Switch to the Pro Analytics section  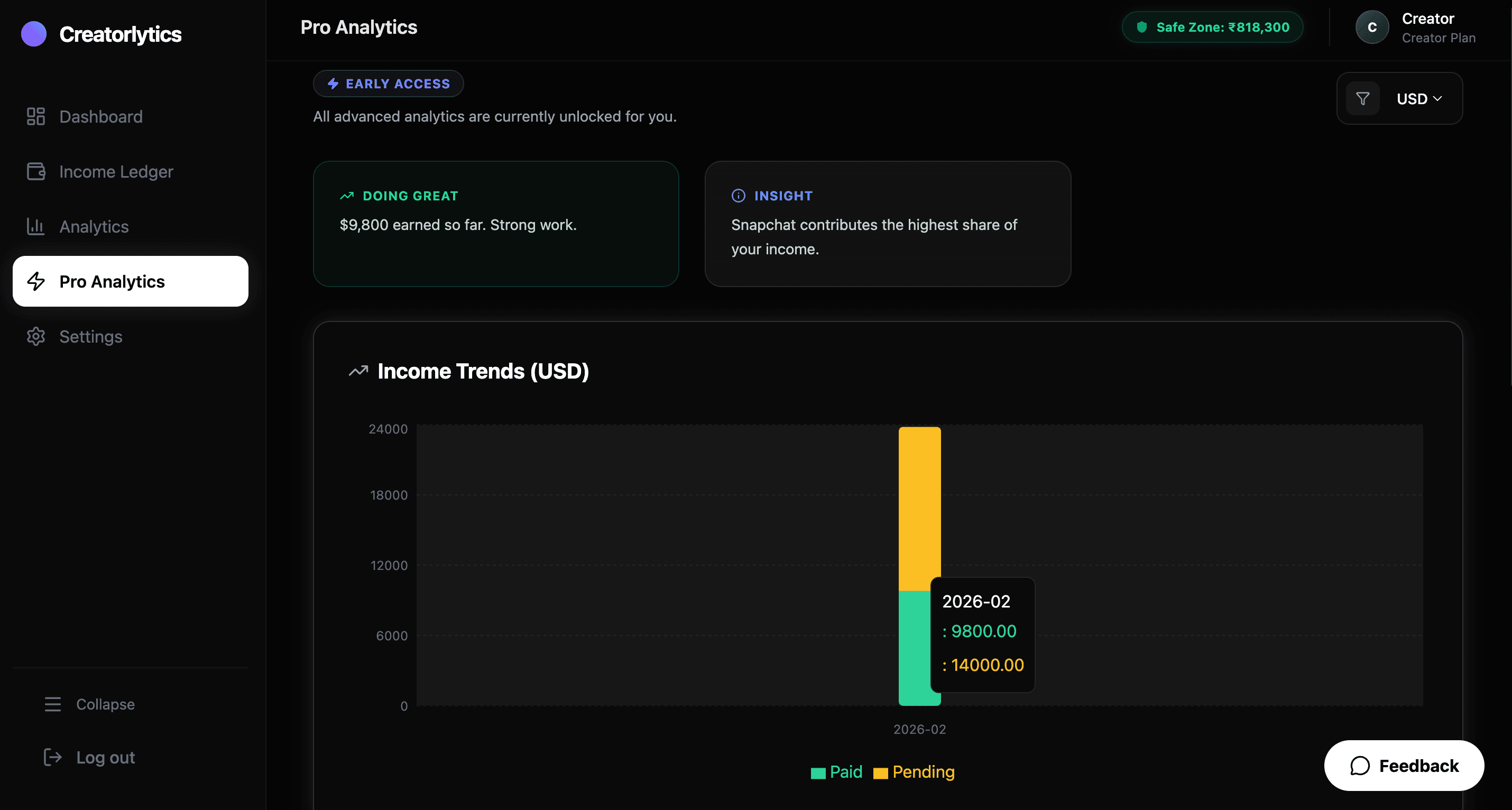[x=112, y=281]
